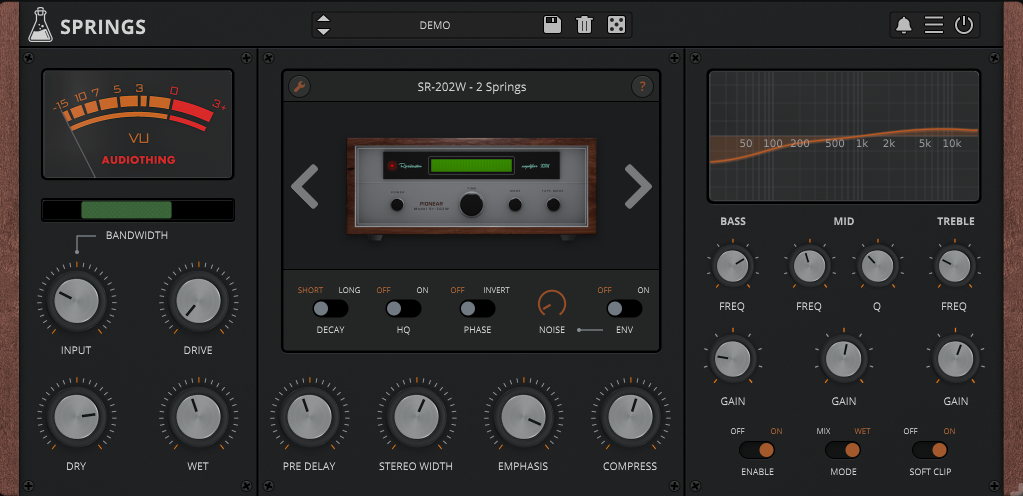Click the power bypass icon
The height and width of the screenshot is (496, 1023).
[964, 25]
